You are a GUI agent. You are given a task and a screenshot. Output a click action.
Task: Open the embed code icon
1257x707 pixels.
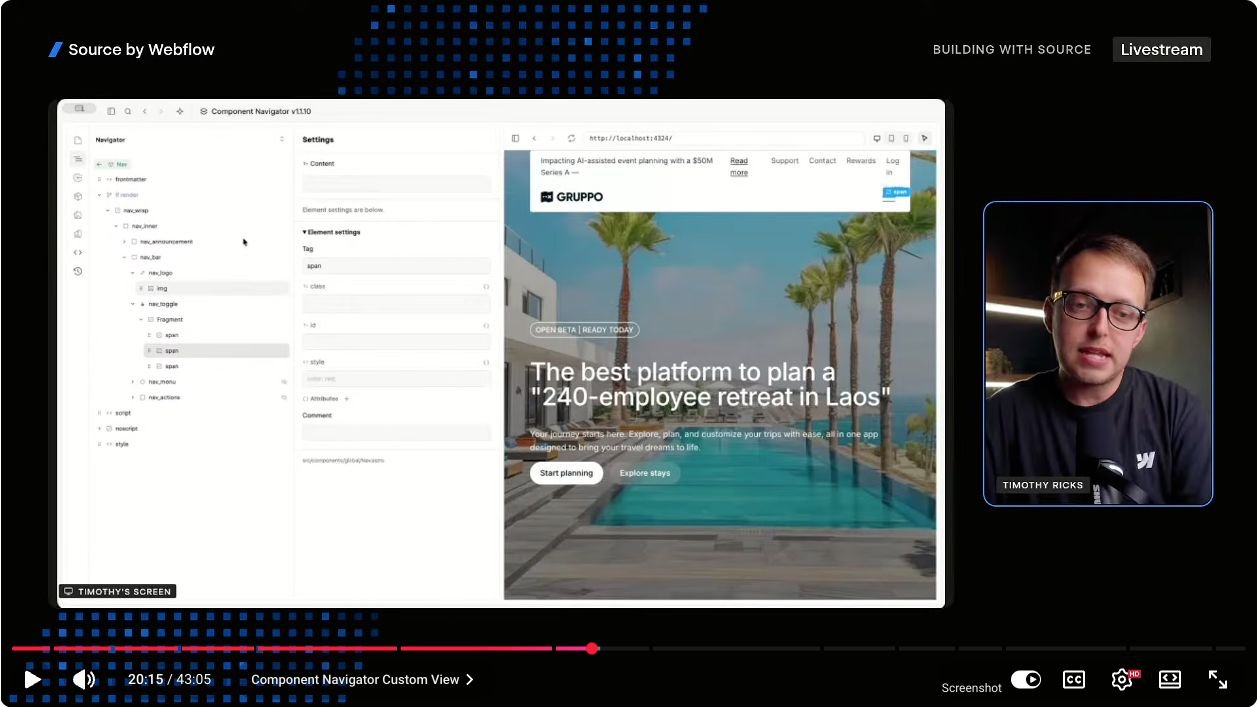[1170, 680]
